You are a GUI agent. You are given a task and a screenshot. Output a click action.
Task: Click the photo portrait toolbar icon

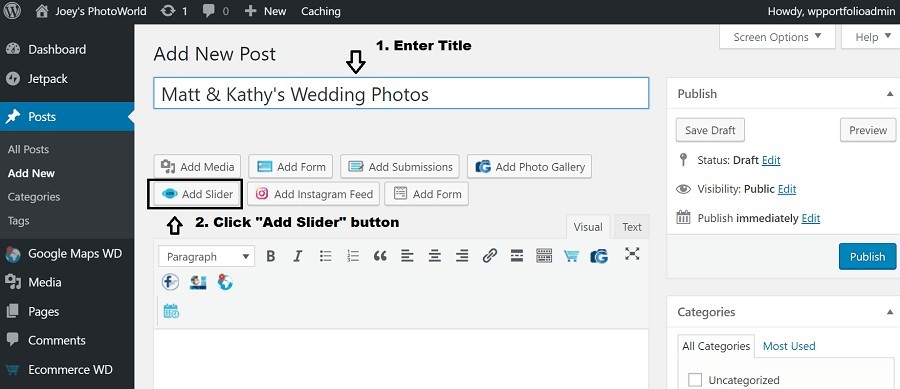198,282
